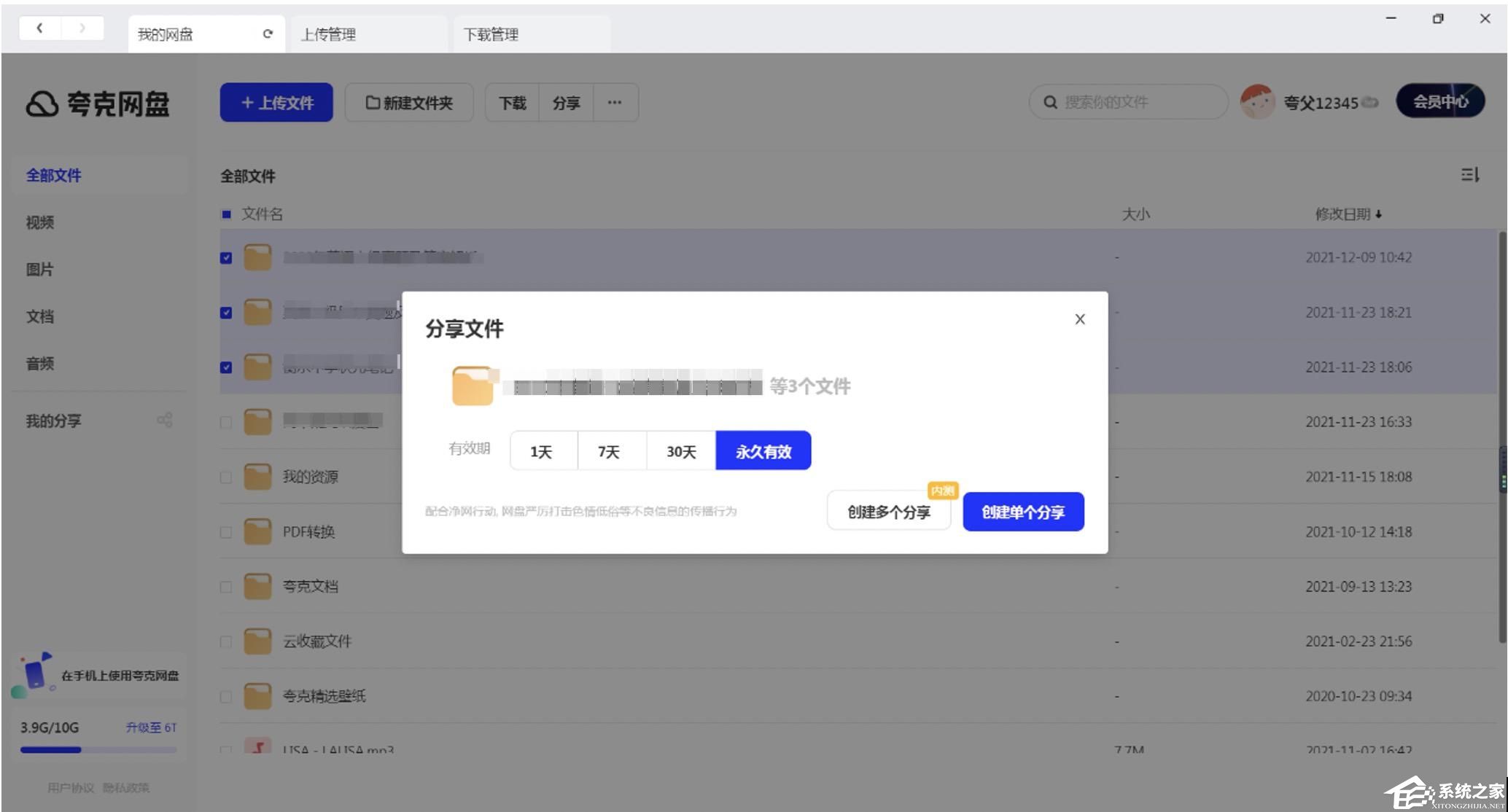Click the LISA mp3 music file icon
The image size is (1508, 812).
click(x=257, y=746)
